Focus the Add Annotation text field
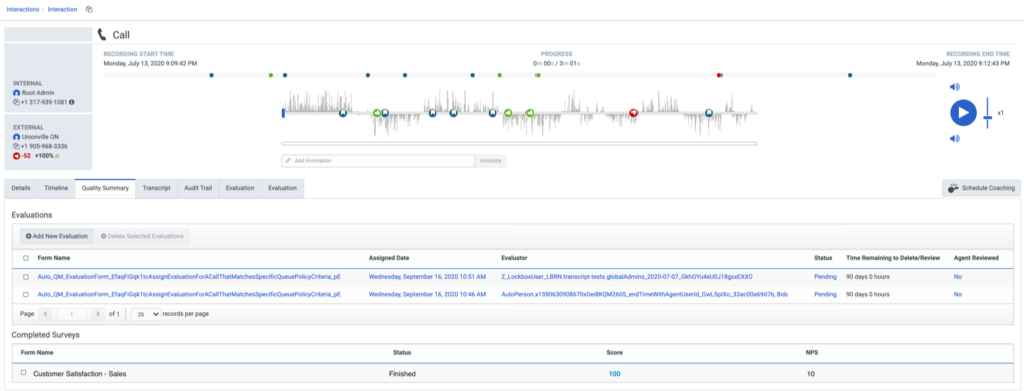The height and width of the screenshot is (391, 1024). click(377, 161)
